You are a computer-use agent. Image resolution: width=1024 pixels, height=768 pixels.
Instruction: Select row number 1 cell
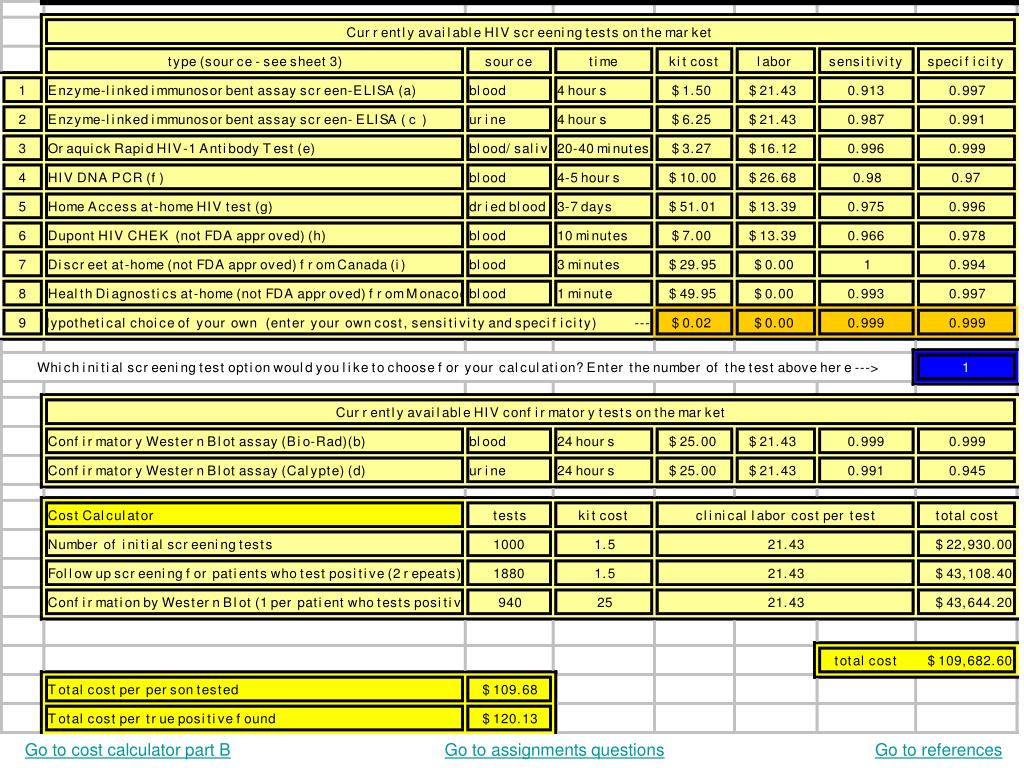coord(22,90)
